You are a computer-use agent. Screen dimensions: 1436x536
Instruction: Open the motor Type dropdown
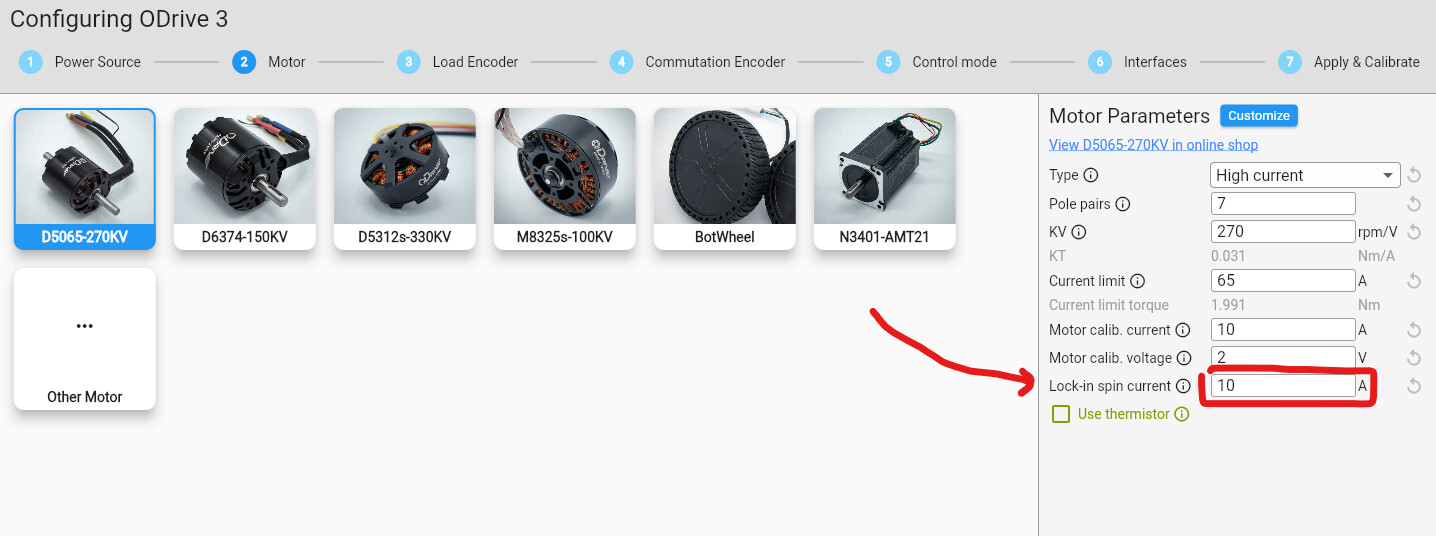click(1305, 175)
